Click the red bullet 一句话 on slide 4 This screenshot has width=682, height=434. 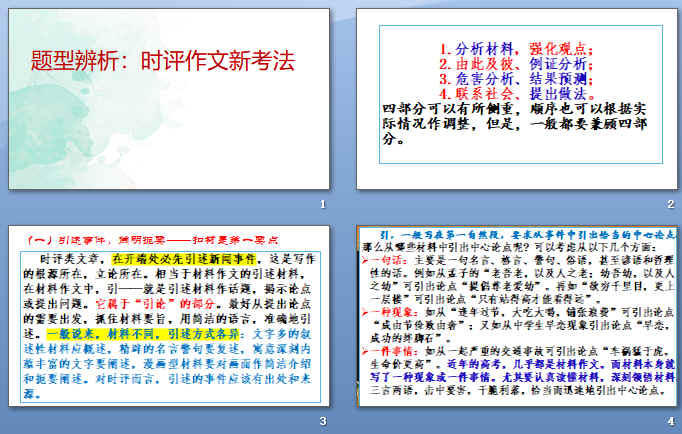pyautogui.click(x=380, y=256)
